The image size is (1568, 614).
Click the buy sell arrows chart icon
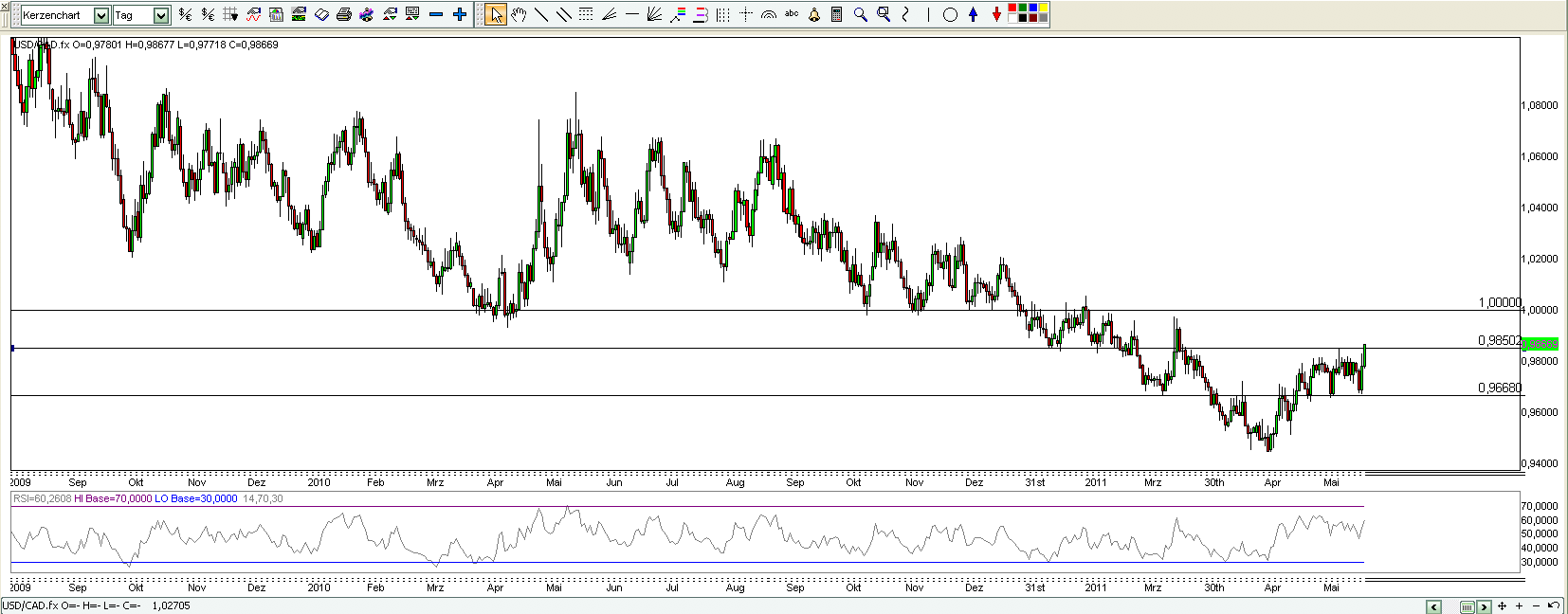390,14
